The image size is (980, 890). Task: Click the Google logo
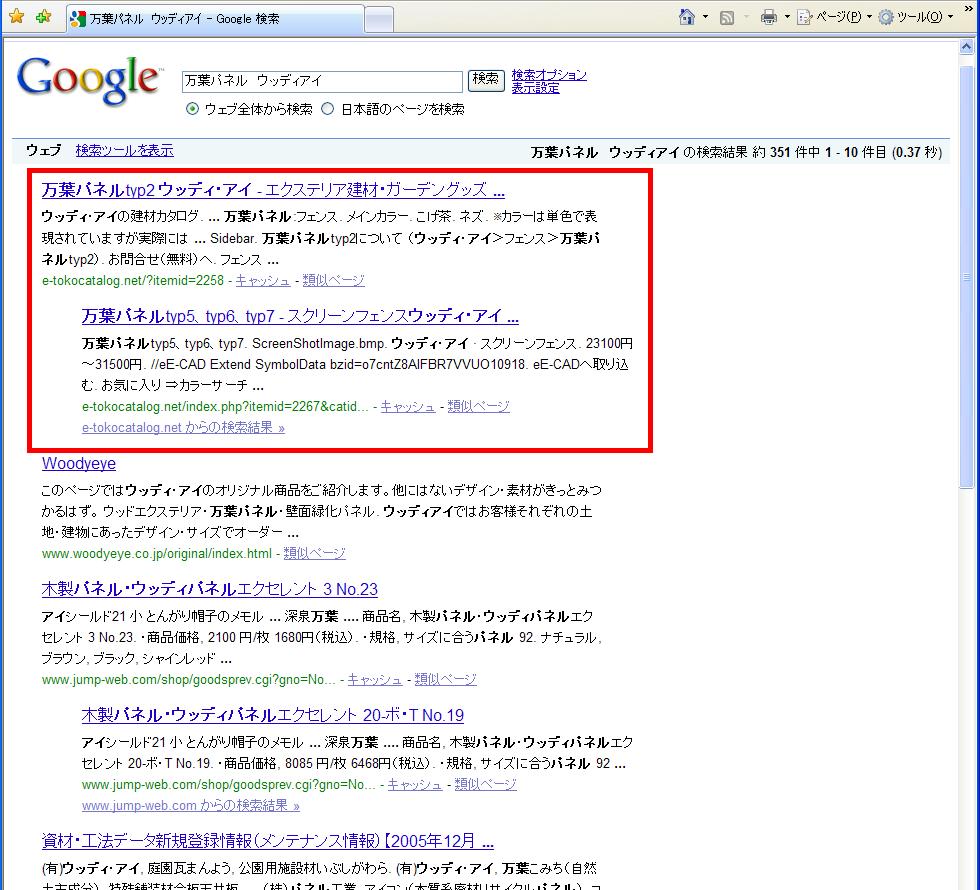tap(88, 80)
